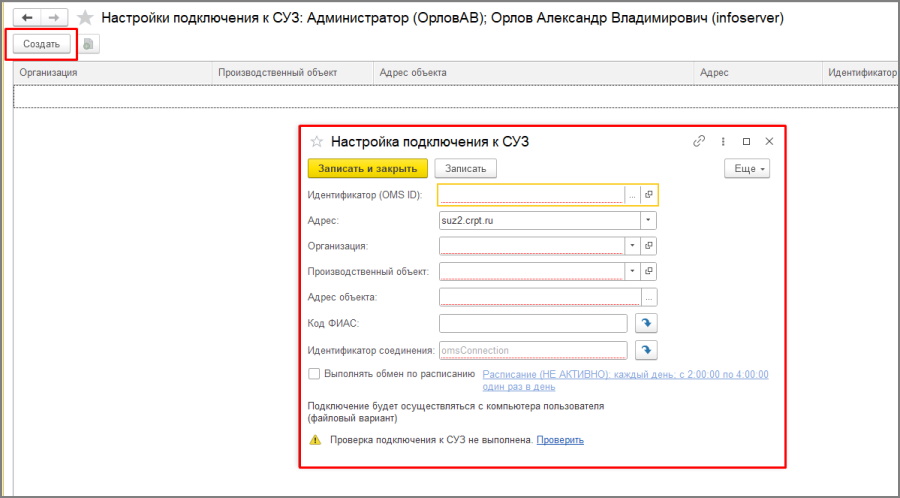The image size is (900, 498).
Task: Expand the Адрес dropdown list
Action: [x=648, y=220]
